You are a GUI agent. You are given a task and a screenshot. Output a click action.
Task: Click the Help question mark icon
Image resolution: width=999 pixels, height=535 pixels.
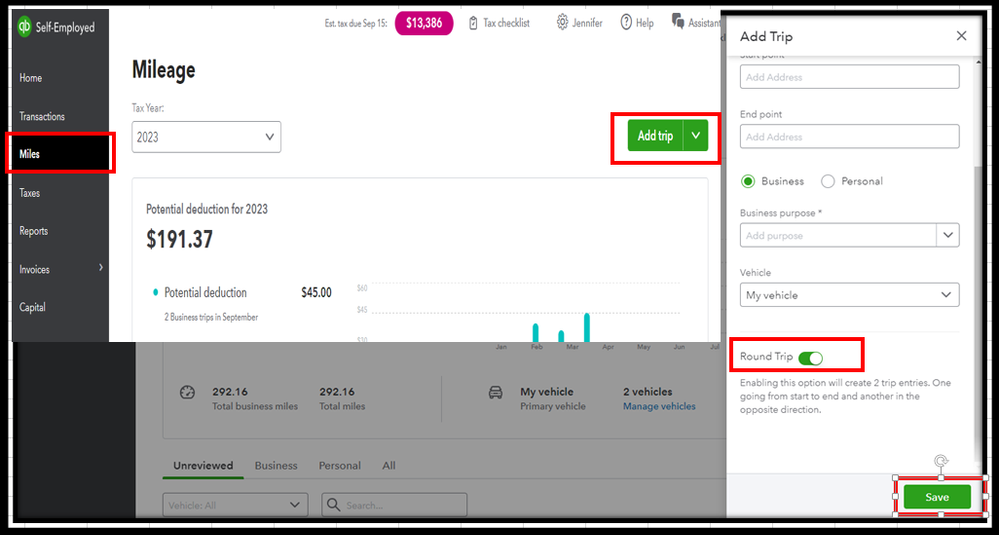point(626,22)
